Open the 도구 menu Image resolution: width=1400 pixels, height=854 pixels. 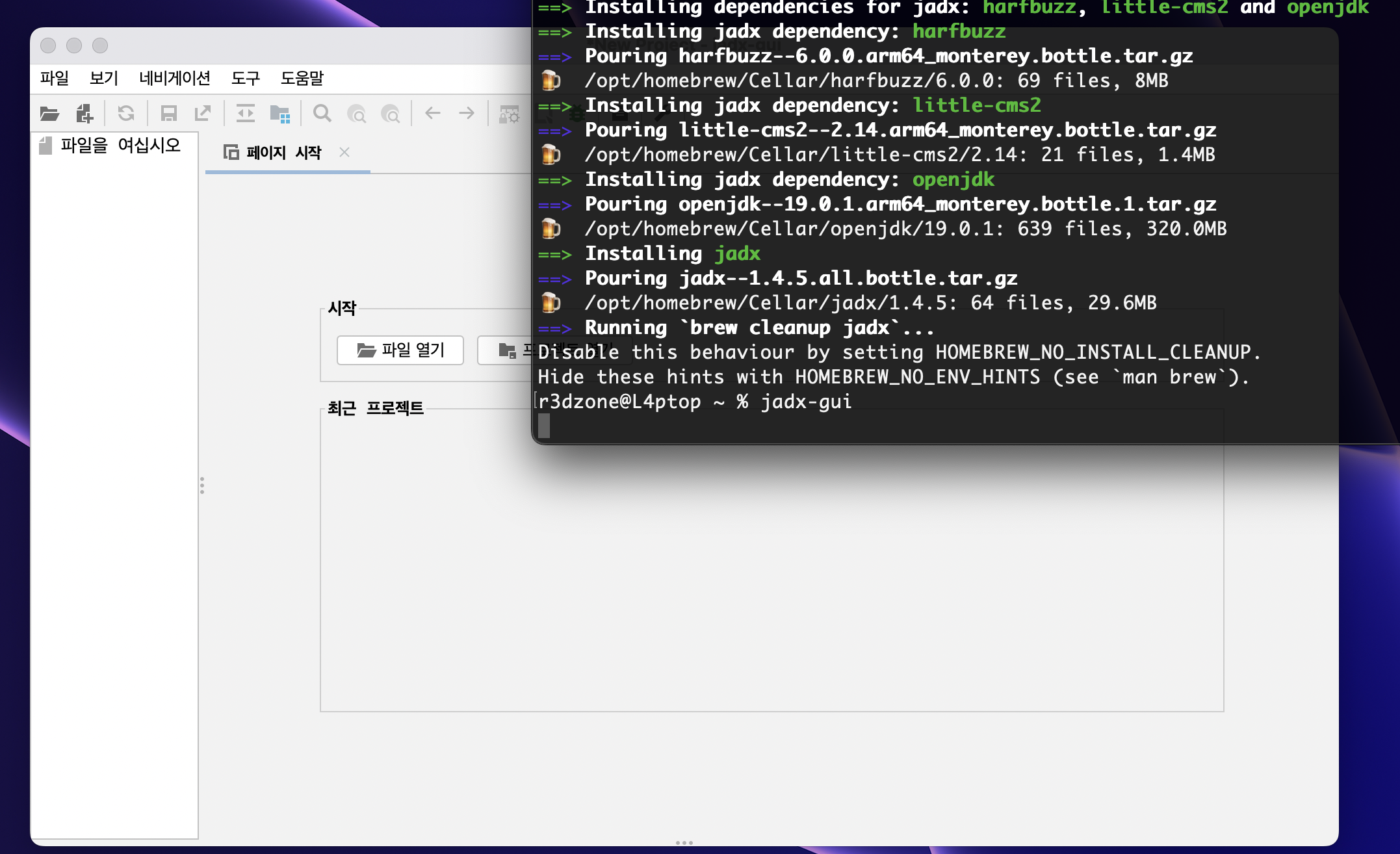click(246, 78)
